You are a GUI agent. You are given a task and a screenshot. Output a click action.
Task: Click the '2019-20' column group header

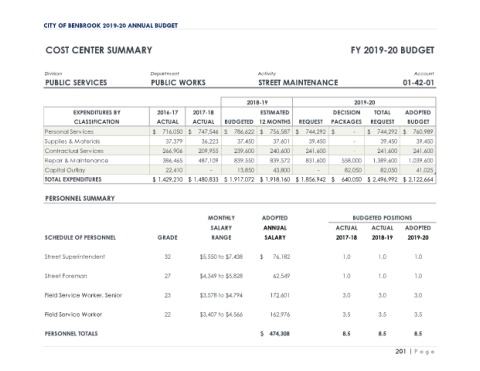point(364,103)
